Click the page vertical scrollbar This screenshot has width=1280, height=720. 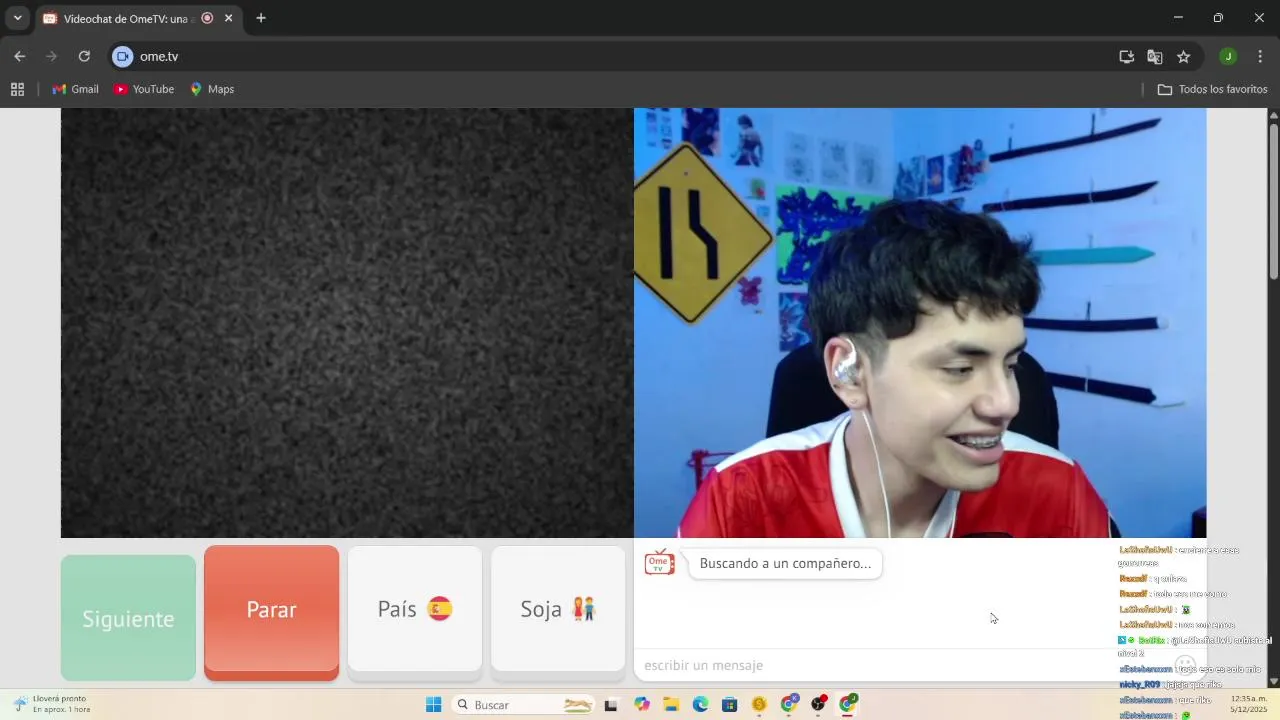[1273, 200]
